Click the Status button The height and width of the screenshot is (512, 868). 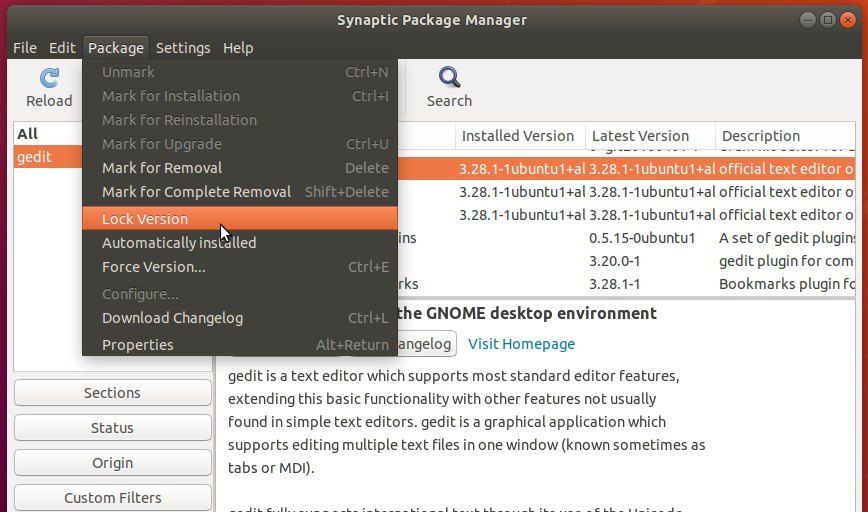coord(112,427)
